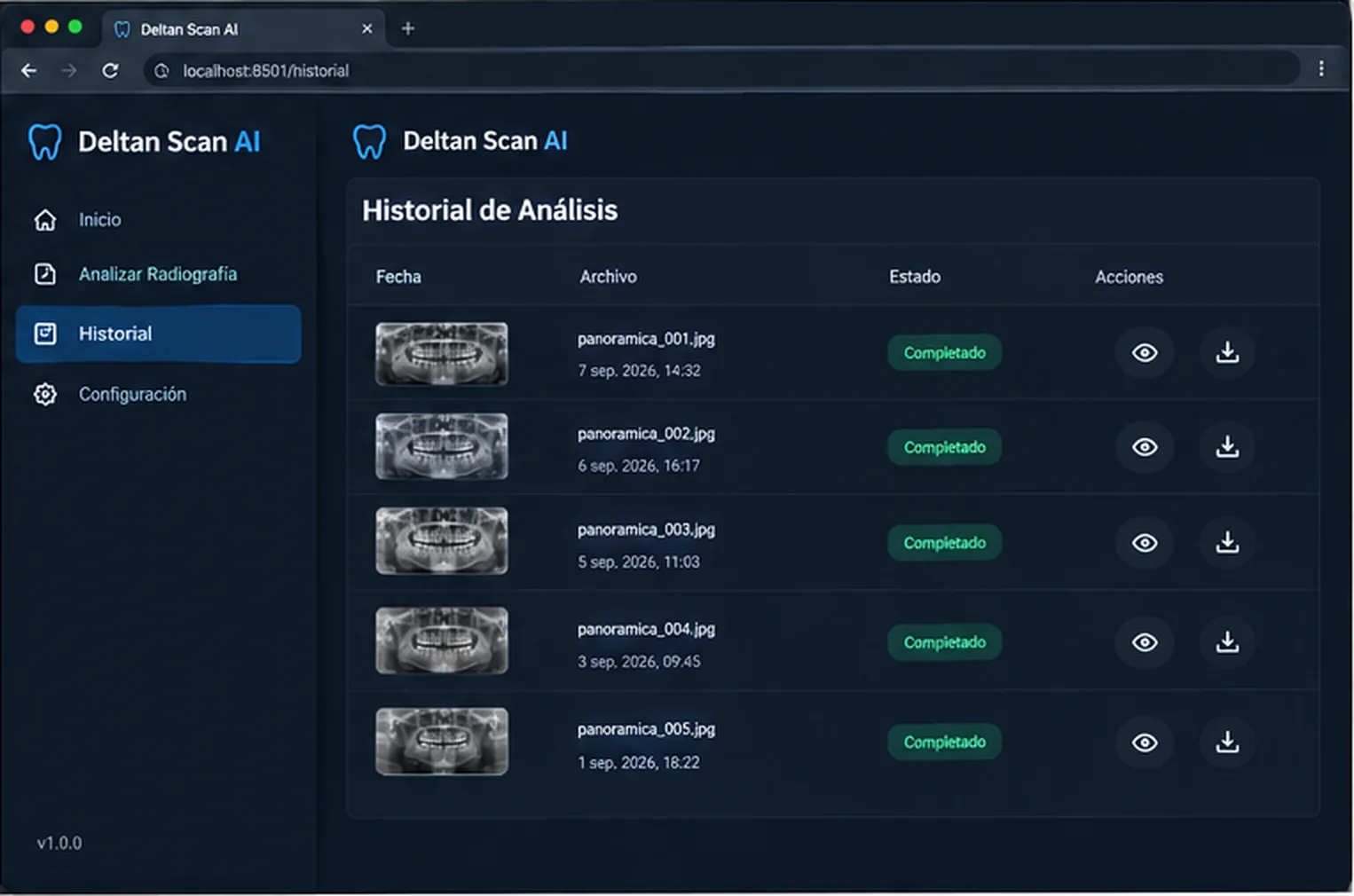Download panoramica_004.jpg result
Viewport: 1354px width, 896px height.
(x=1227, y=642)
